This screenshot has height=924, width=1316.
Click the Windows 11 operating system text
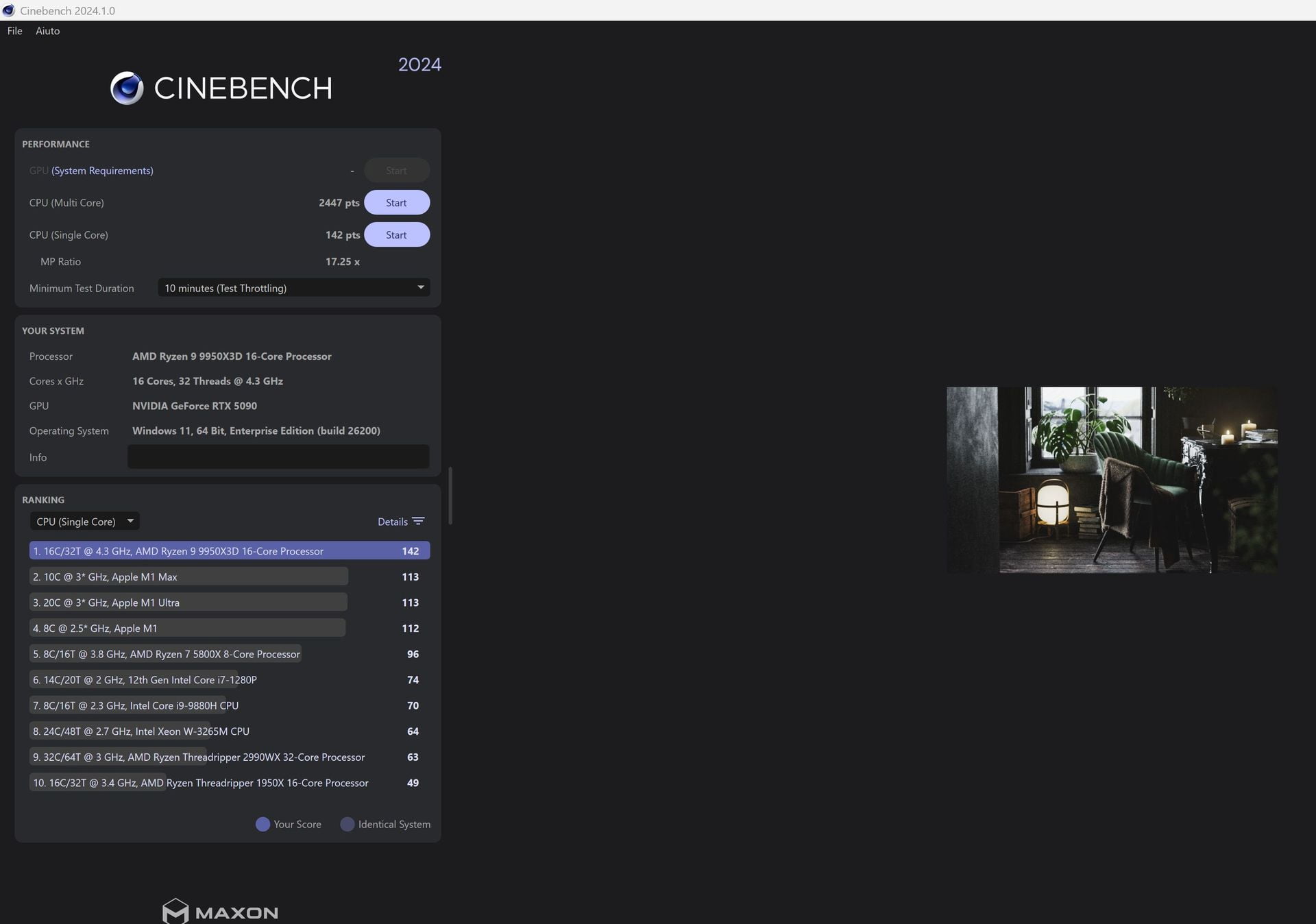(256, 430)
